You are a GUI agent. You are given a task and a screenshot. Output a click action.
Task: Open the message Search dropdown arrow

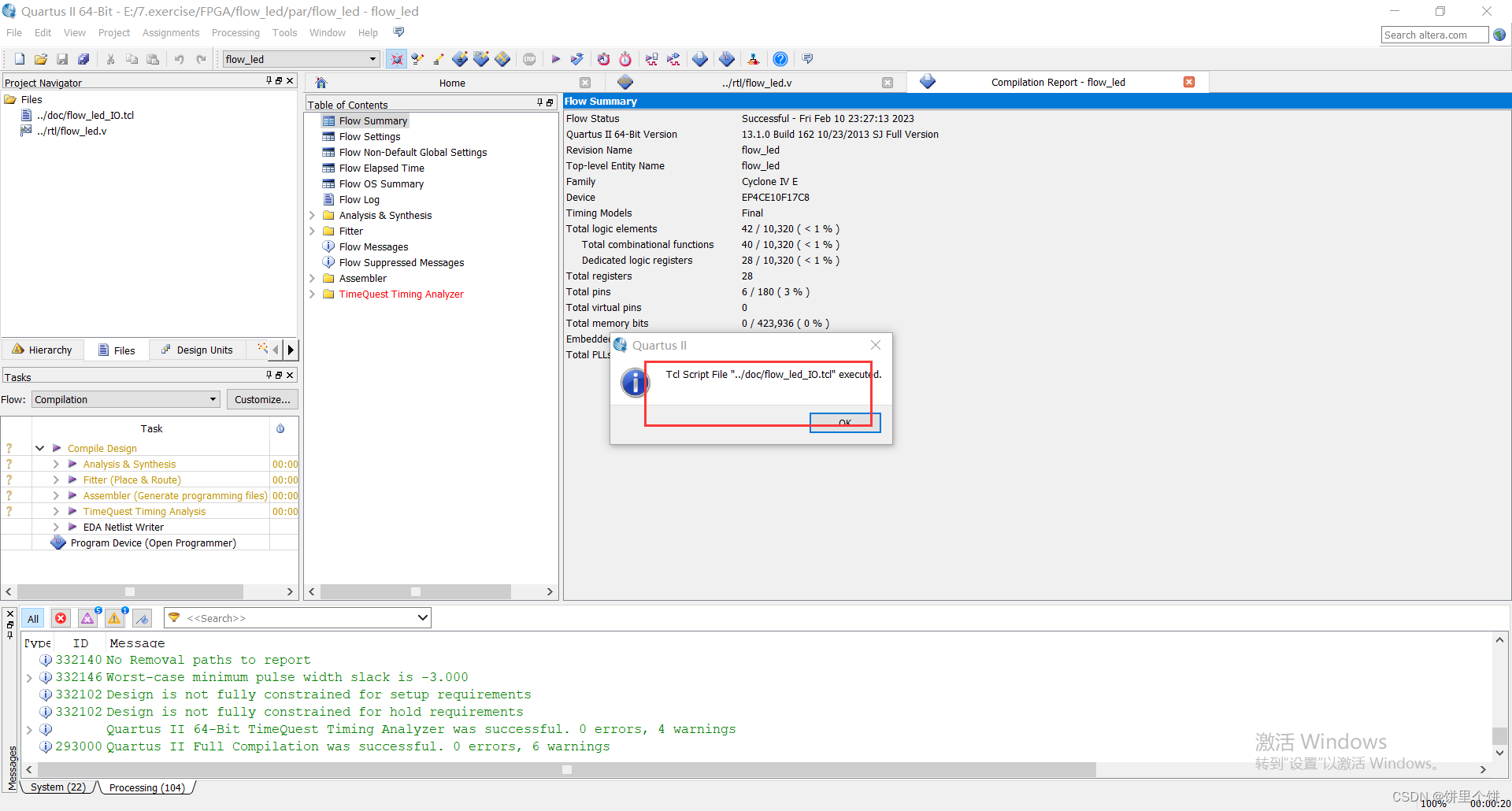pos(423,618)
